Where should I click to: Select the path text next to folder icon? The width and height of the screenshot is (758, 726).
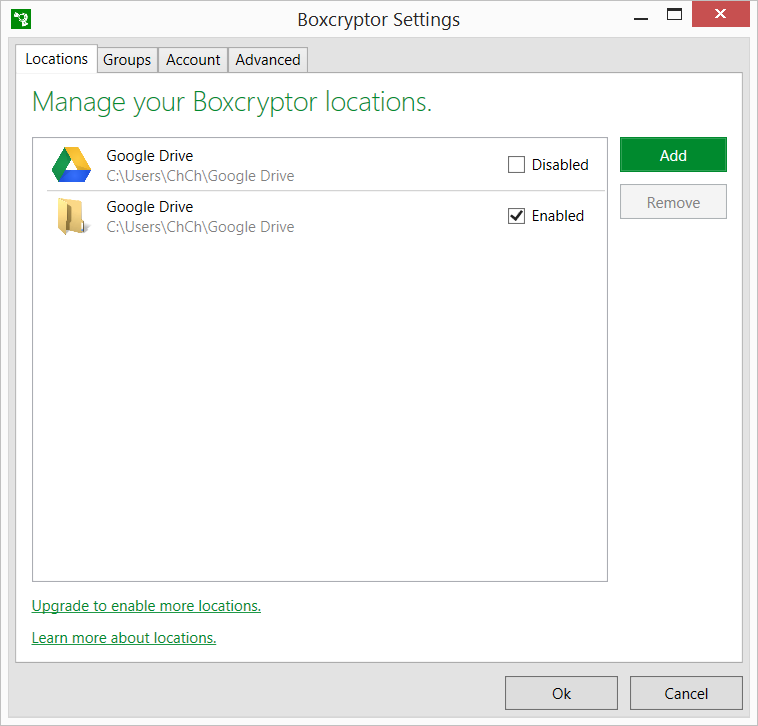[x=200, y=227]
